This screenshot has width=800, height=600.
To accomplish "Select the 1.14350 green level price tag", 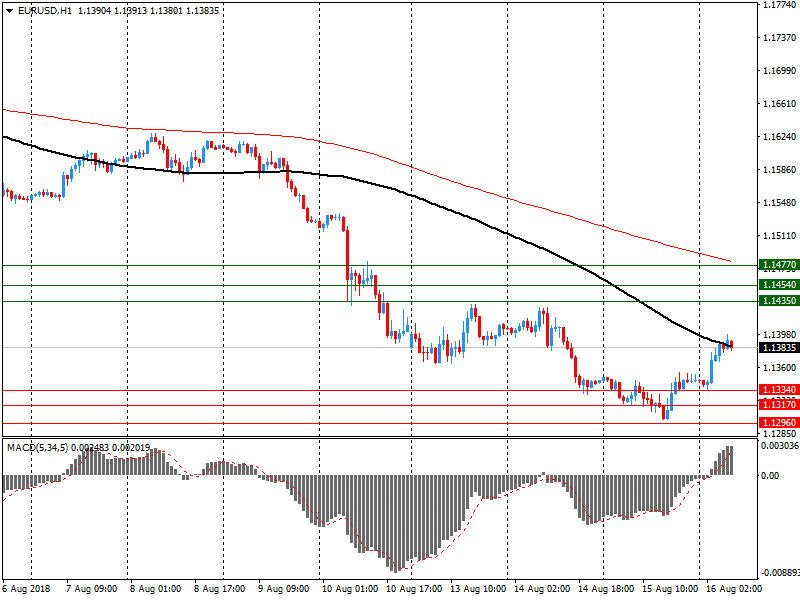I will tap(779, 301).
